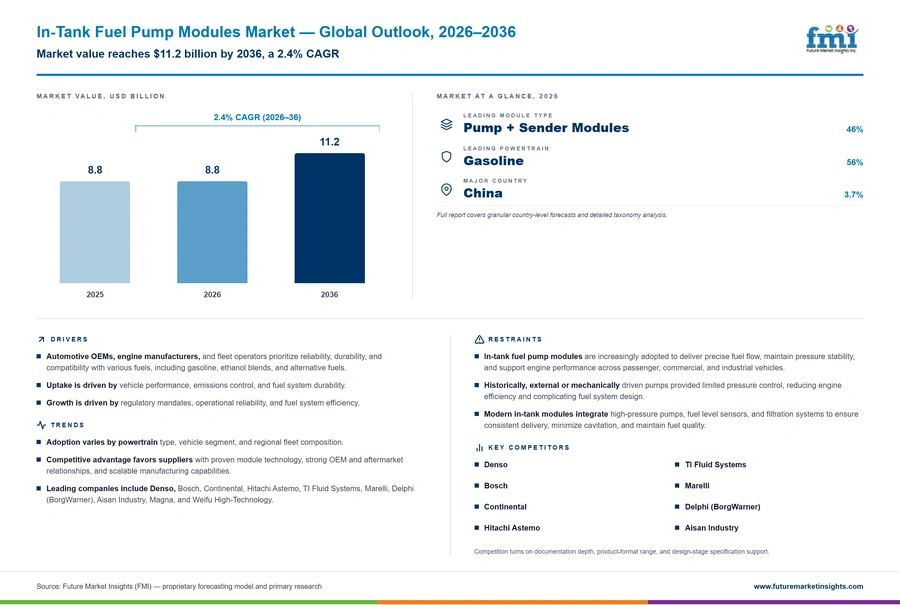
Task: Click the arrow icon next to Drivers heading
Action: [41, 339]
